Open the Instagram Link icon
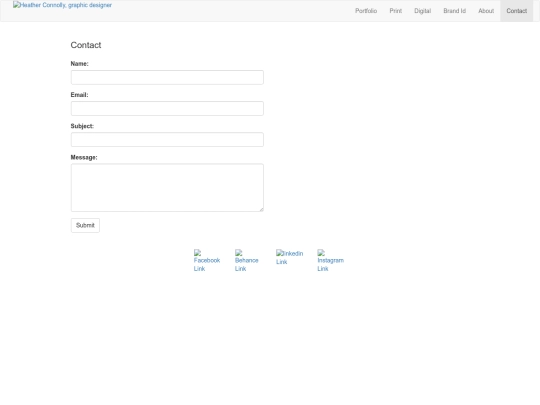540x405 pixels. click(x=330, y=261)
